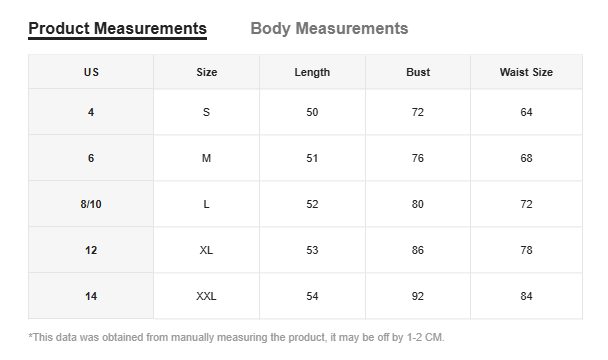Click the bust value 80 cell

[x=418, y=204]
